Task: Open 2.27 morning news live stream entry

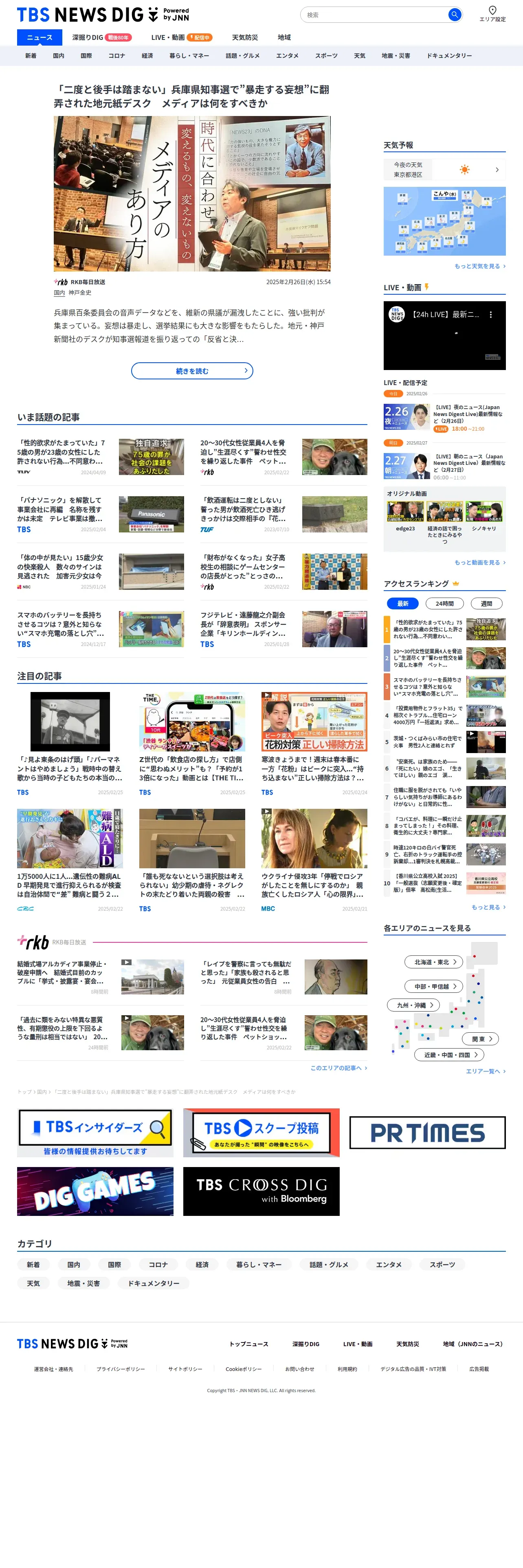Action: pos(444,467)
